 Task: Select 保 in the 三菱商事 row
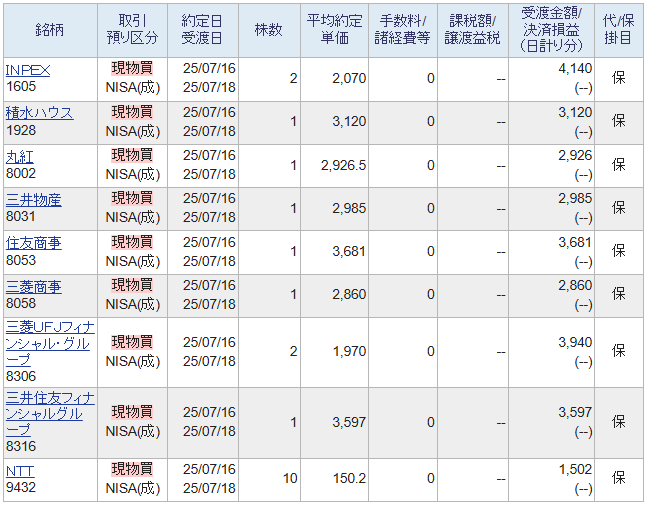point(619,294)
